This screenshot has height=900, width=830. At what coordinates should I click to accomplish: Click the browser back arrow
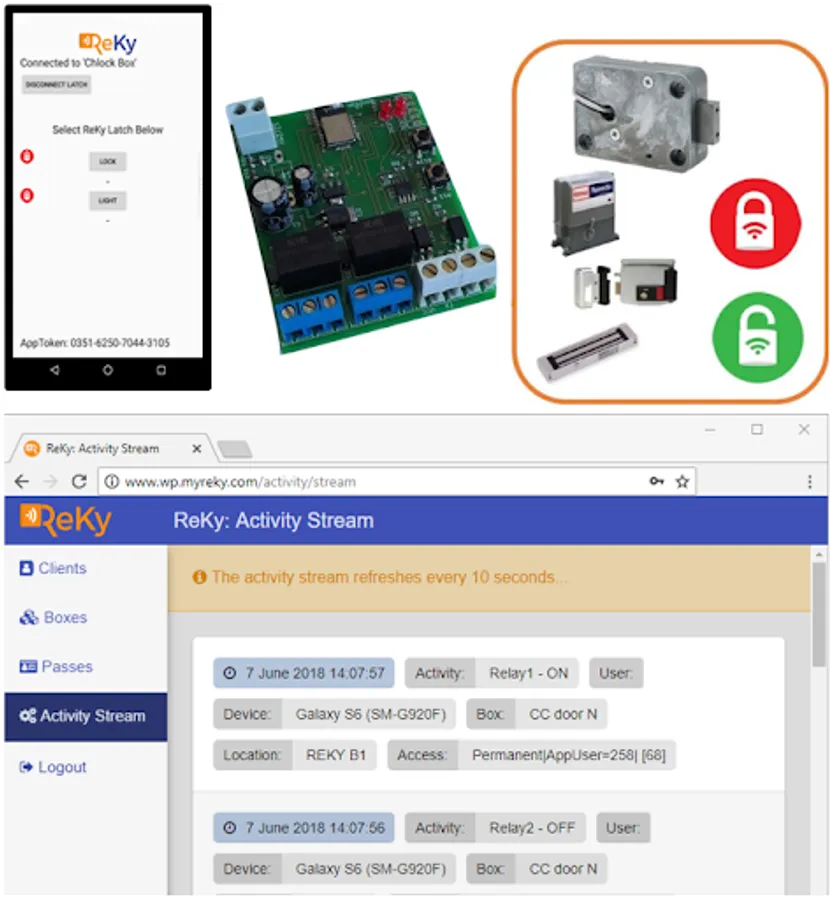point(21,481)
